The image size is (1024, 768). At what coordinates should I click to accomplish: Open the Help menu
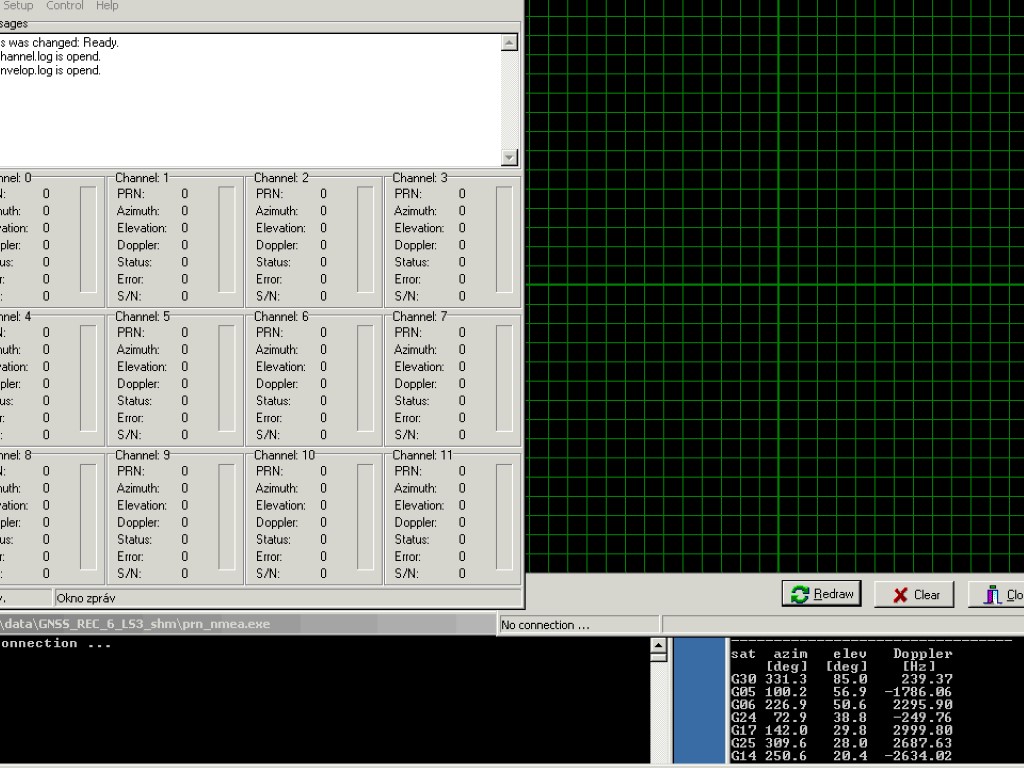click(x=107, y=6)
